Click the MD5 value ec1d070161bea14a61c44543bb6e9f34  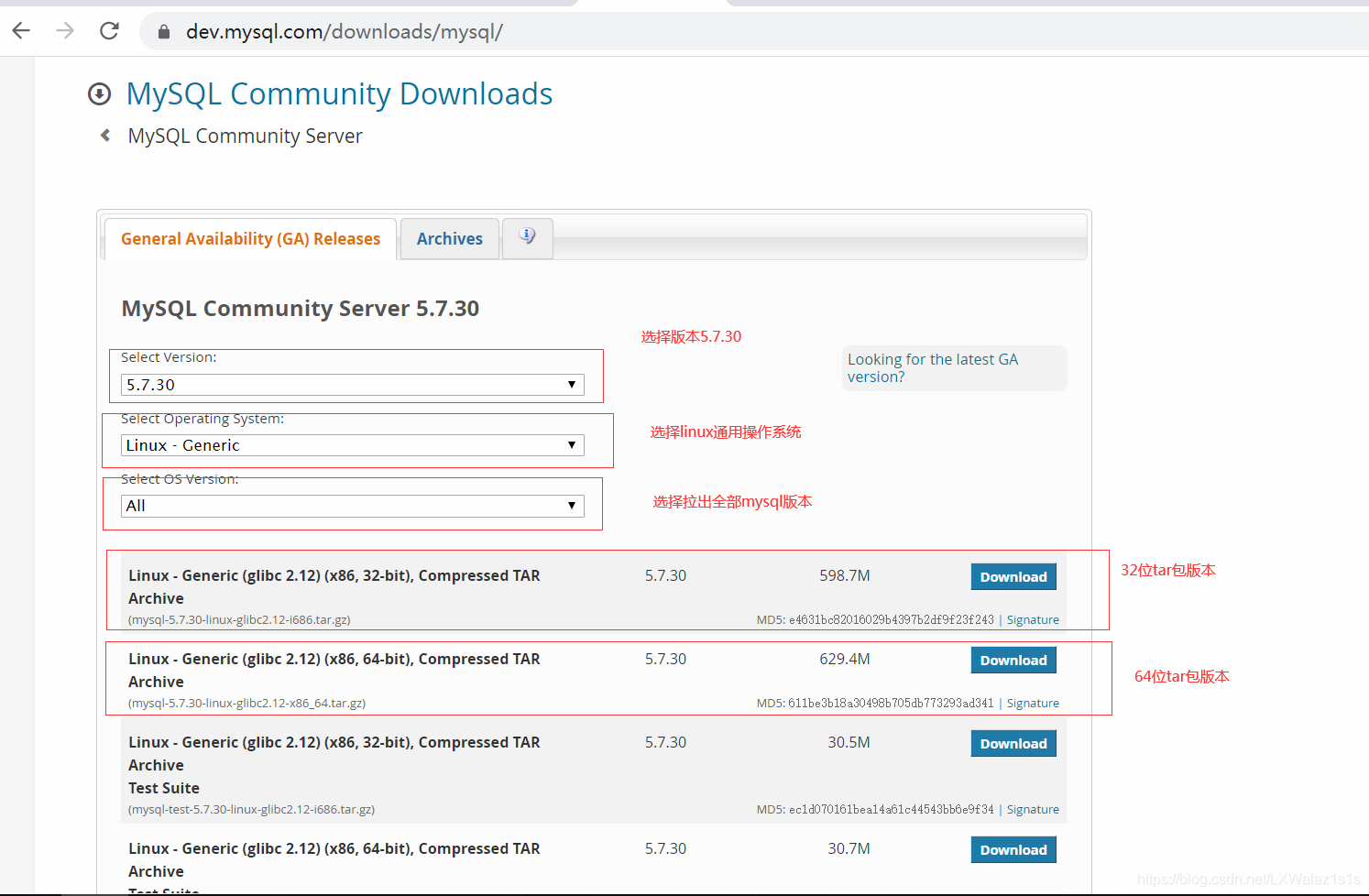891,810
